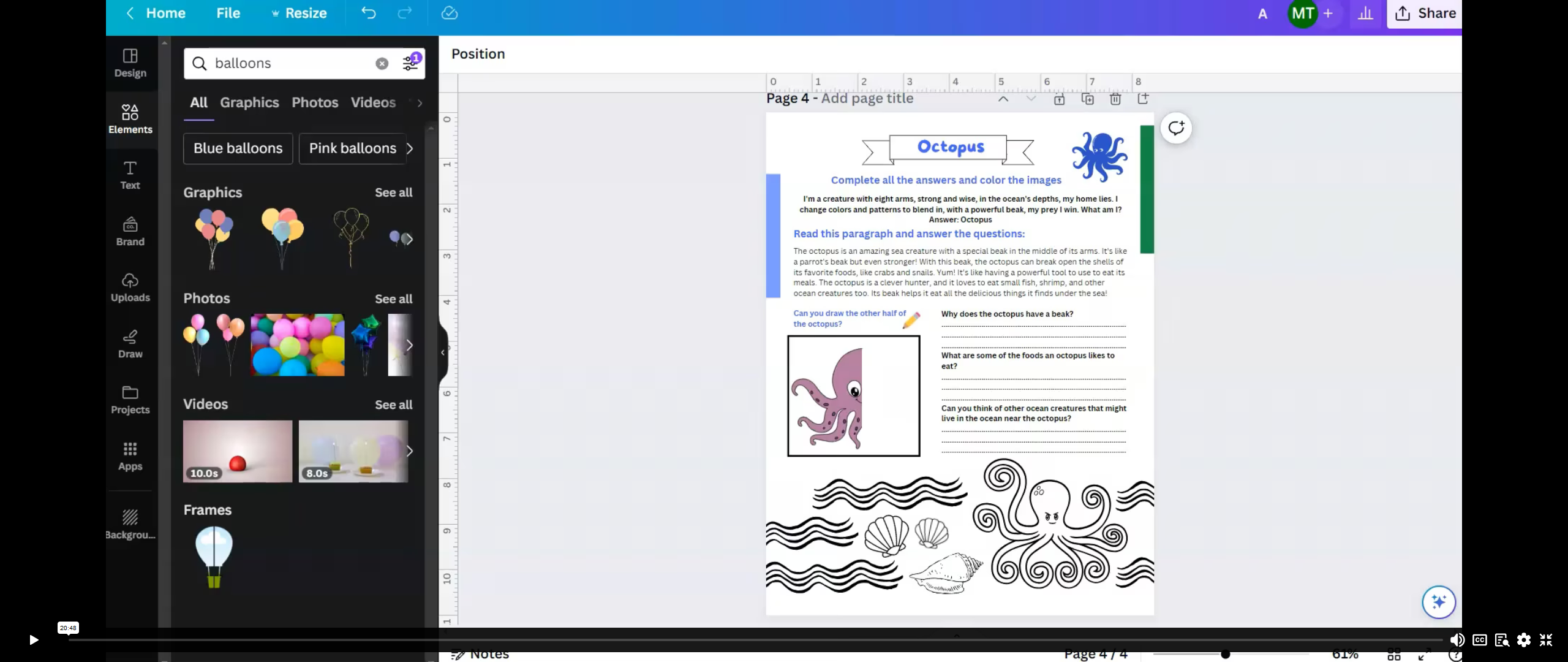Add the colorful balloons pile photo
This screenshot has height=662, width=1568.
(298, 345)
